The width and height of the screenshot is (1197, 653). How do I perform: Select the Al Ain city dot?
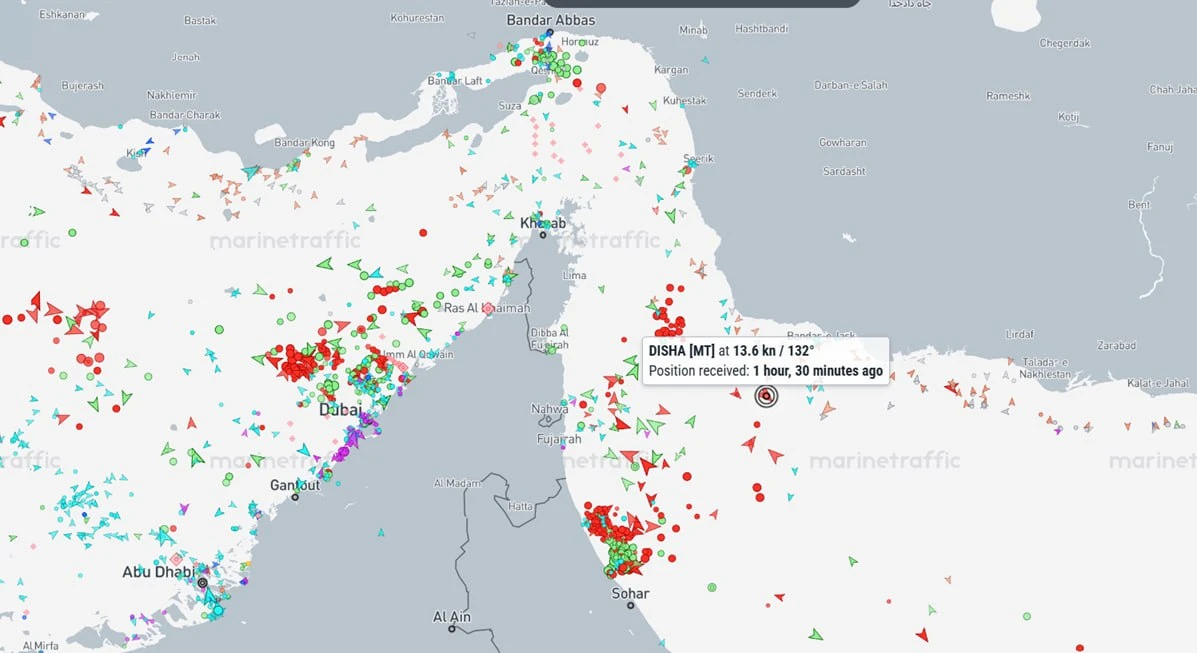click(452, 629)
